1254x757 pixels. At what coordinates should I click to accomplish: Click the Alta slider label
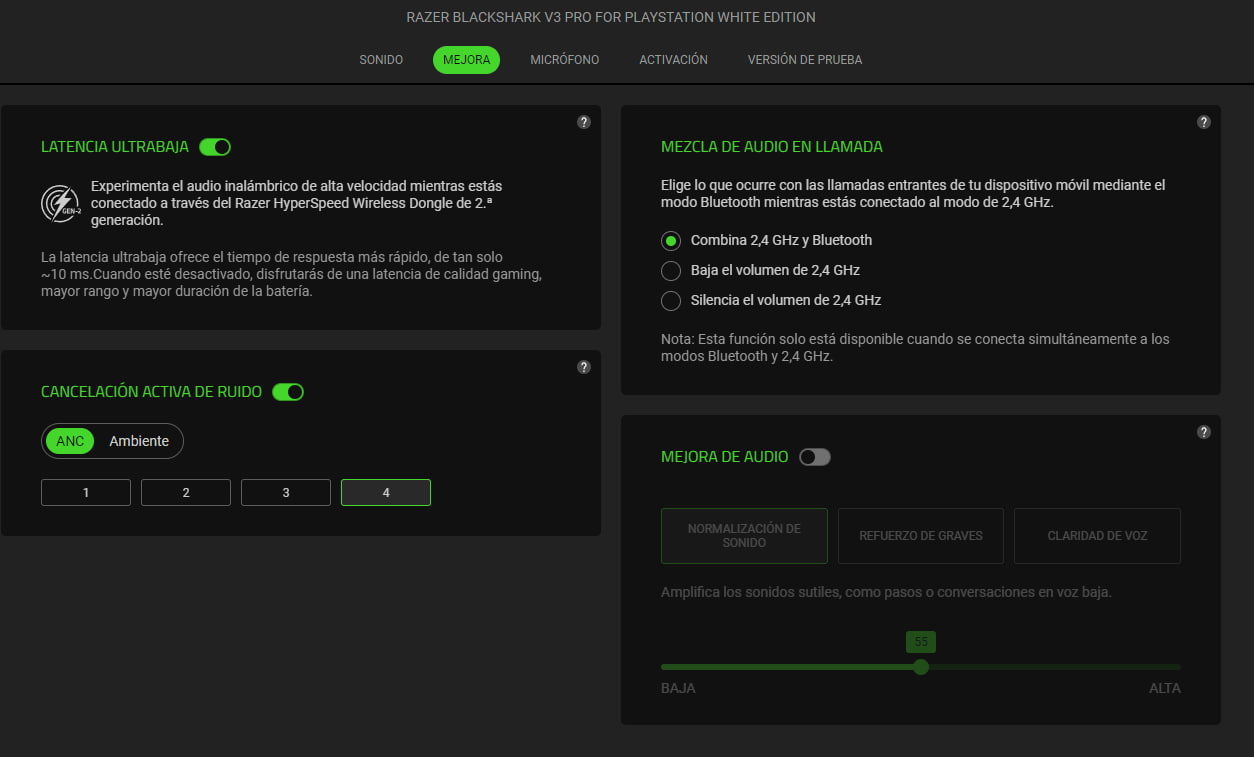click(x=1165, y=689)
